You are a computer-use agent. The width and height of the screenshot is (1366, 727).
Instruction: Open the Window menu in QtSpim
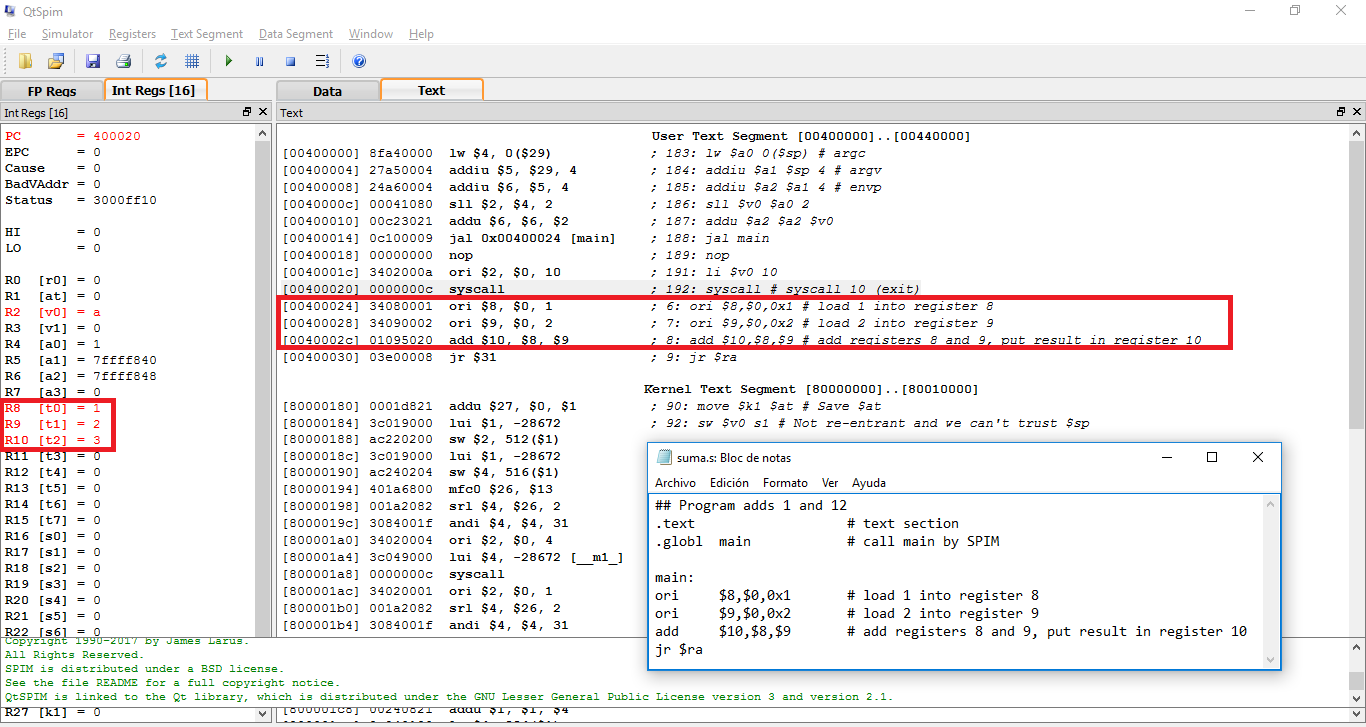coord(371,34)
